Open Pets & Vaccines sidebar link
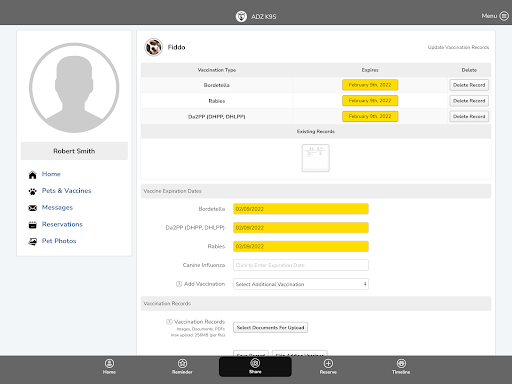Image resolution: width=512 pixels, height=384 pixels. coord(66,191)
